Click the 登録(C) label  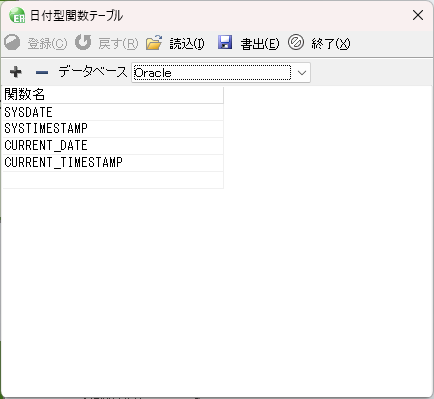click(47, 43)
